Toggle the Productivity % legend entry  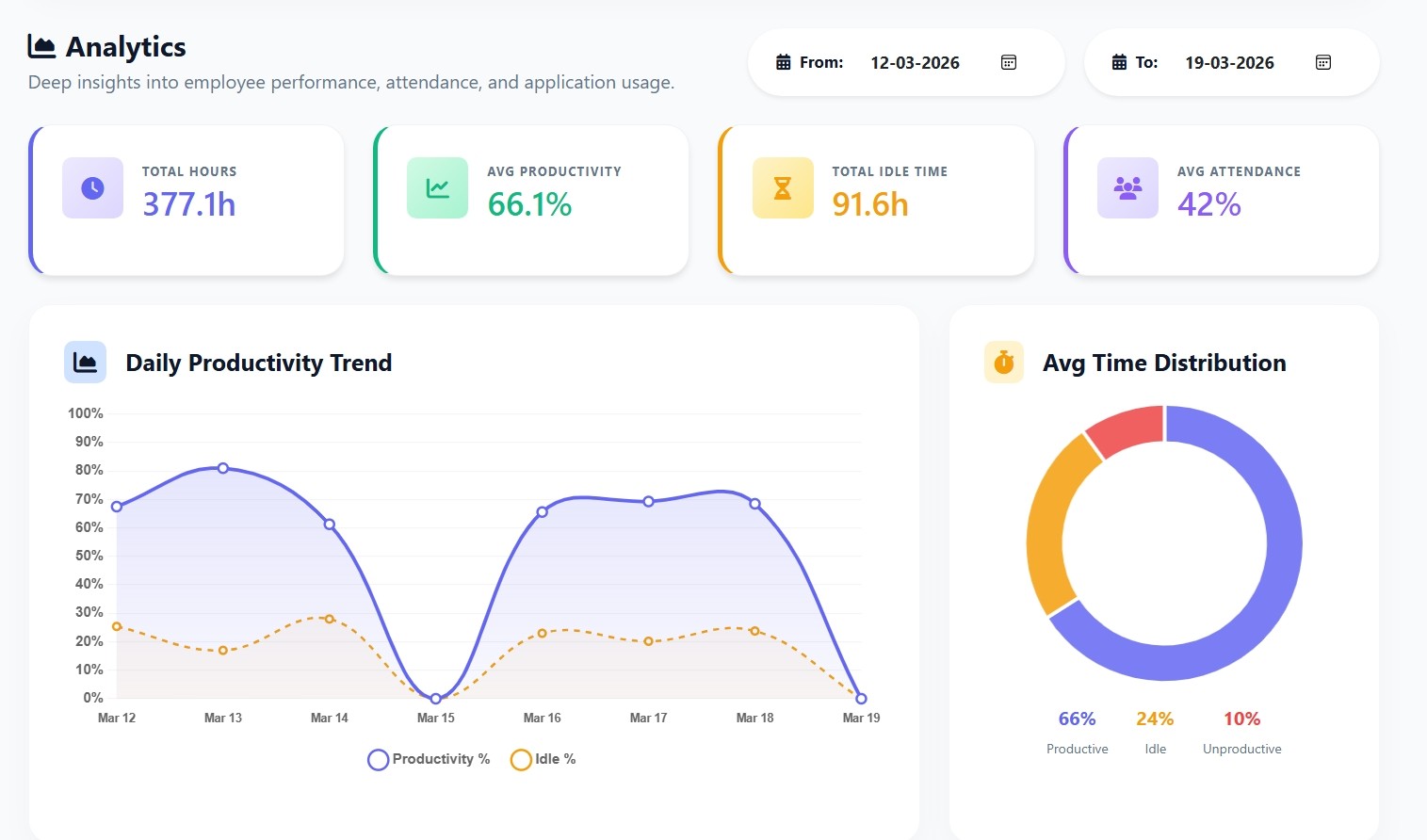pyautogui.click(x=429, y=759)
